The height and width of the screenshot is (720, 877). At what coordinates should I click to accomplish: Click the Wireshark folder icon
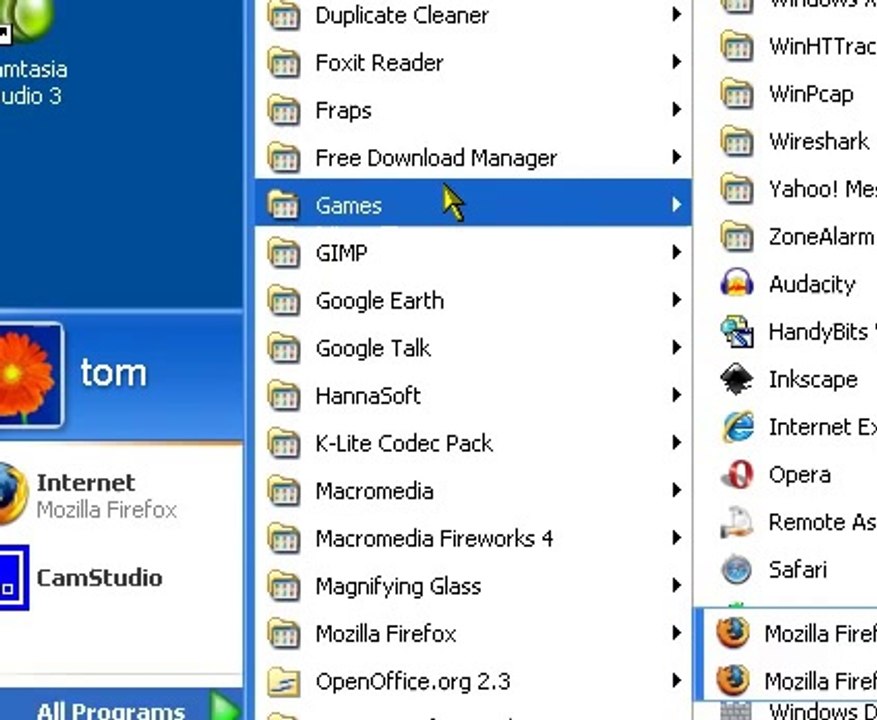pos(737,141)
